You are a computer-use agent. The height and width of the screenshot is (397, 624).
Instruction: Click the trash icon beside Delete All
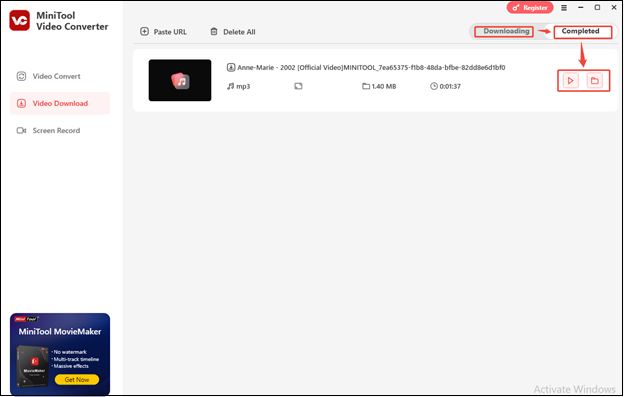214,31
